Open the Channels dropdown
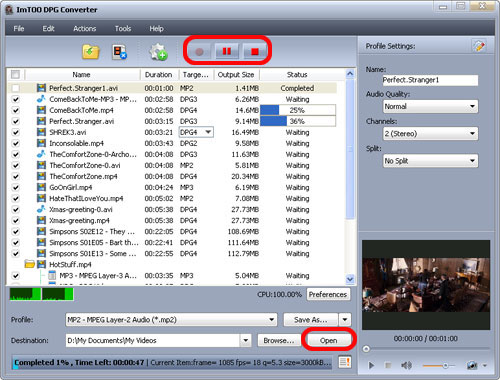The image size is (500, 380). pos(430,134)
